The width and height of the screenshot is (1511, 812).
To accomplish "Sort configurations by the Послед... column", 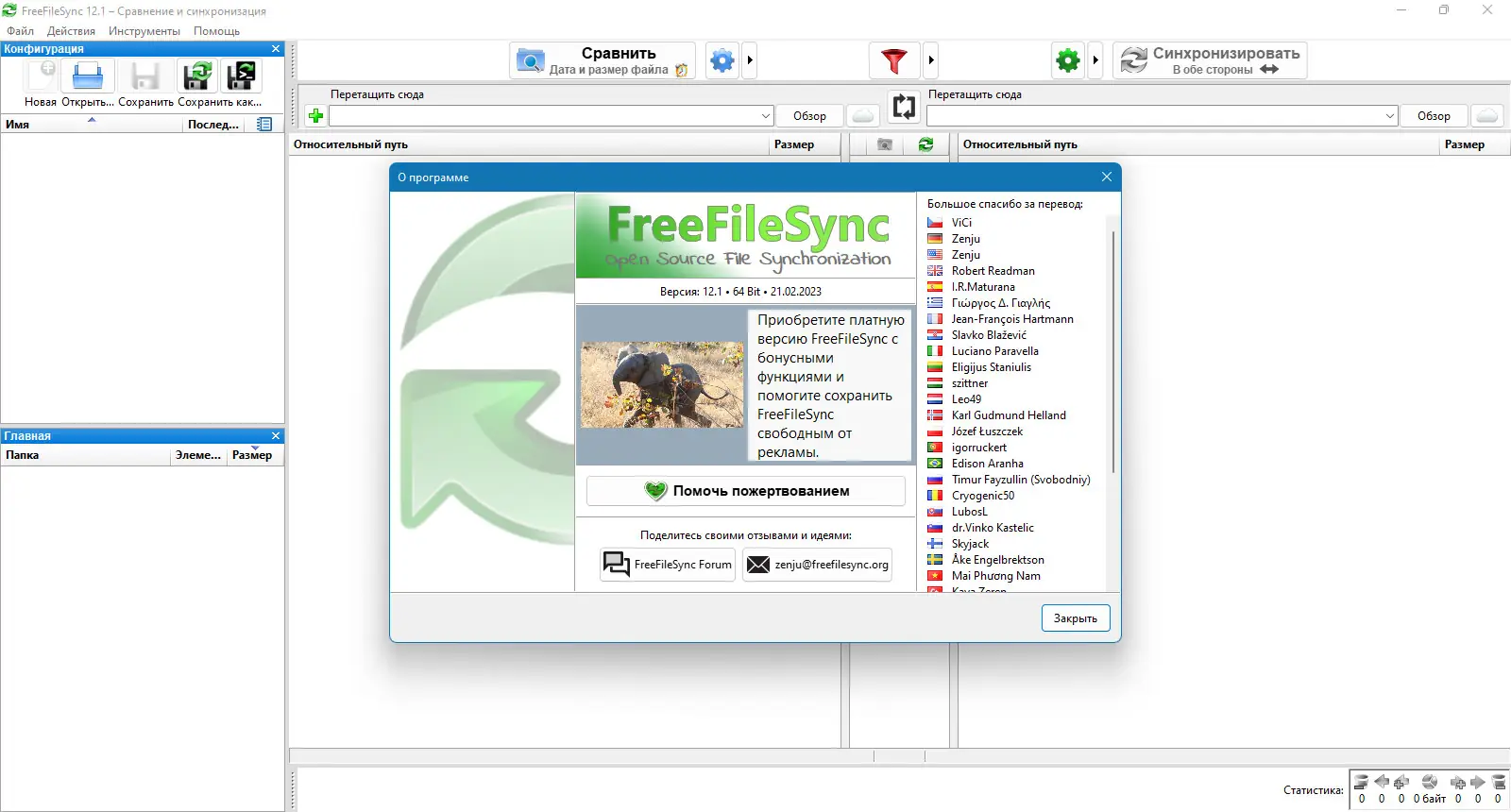I will [213, 125].
